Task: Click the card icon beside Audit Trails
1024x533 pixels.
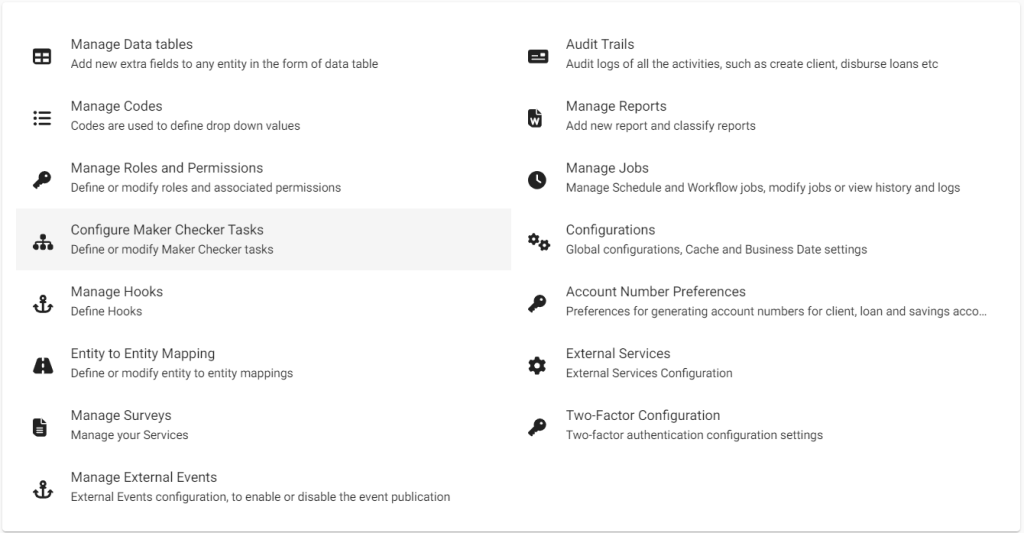Action: (x=538, y=57)
